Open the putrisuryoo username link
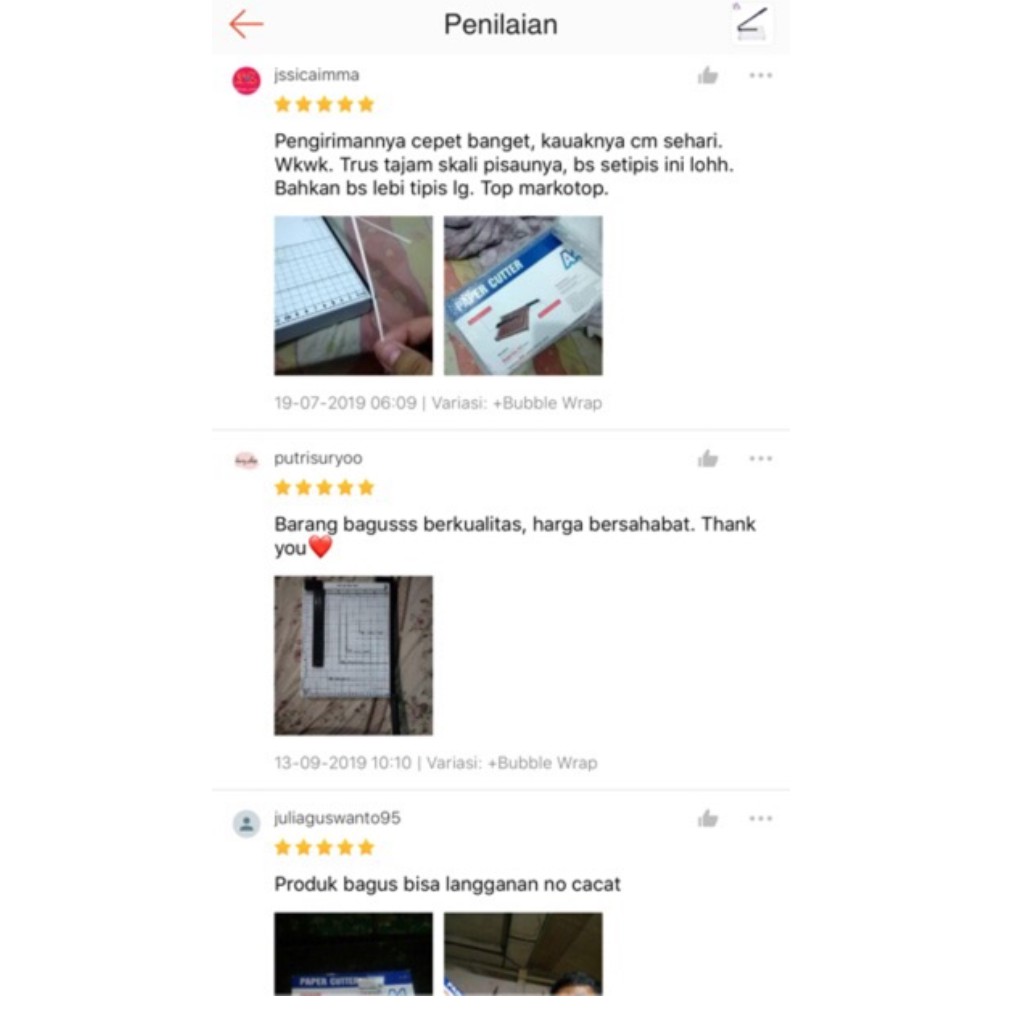1012x1012 pixels. coord(318,458)
